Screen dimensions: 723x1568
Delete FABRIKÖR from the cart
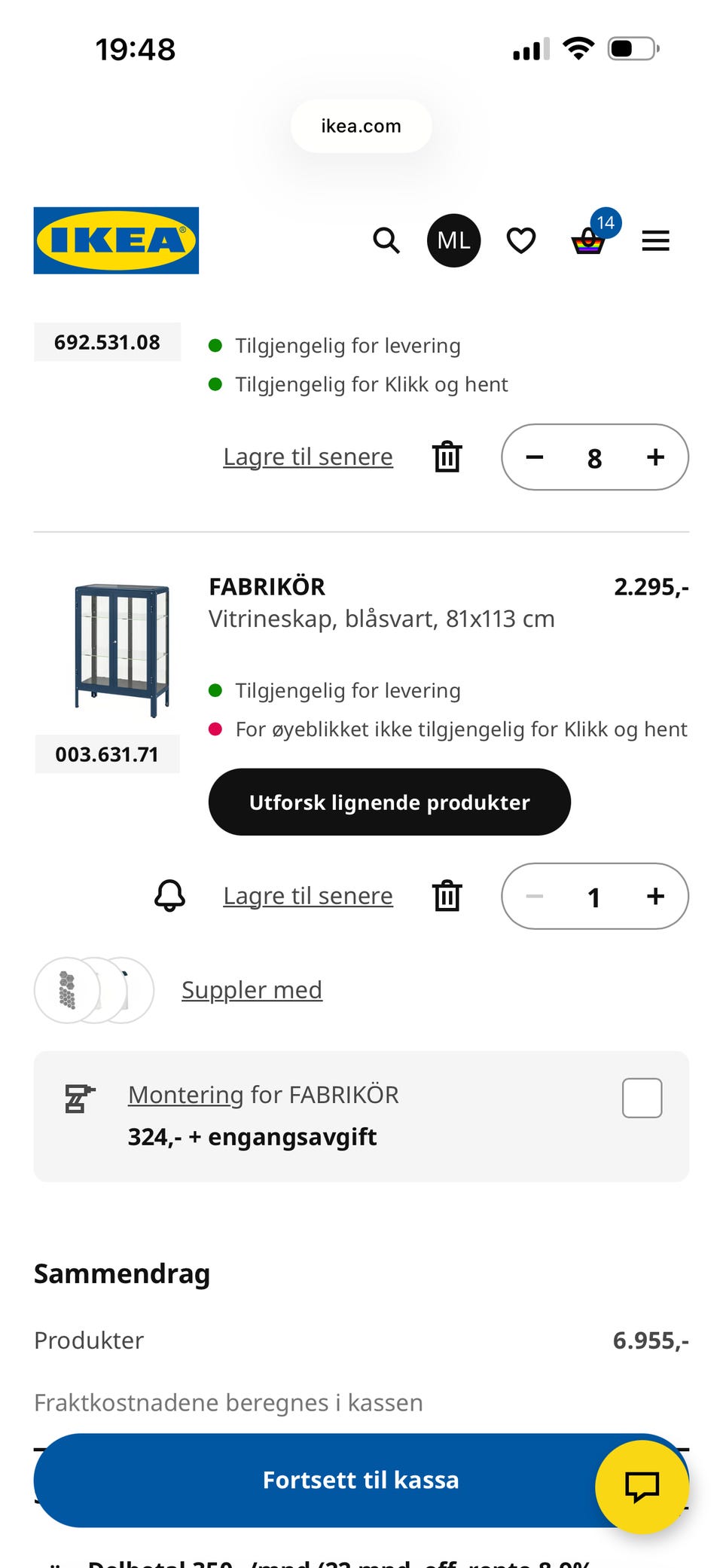(447, 896)
